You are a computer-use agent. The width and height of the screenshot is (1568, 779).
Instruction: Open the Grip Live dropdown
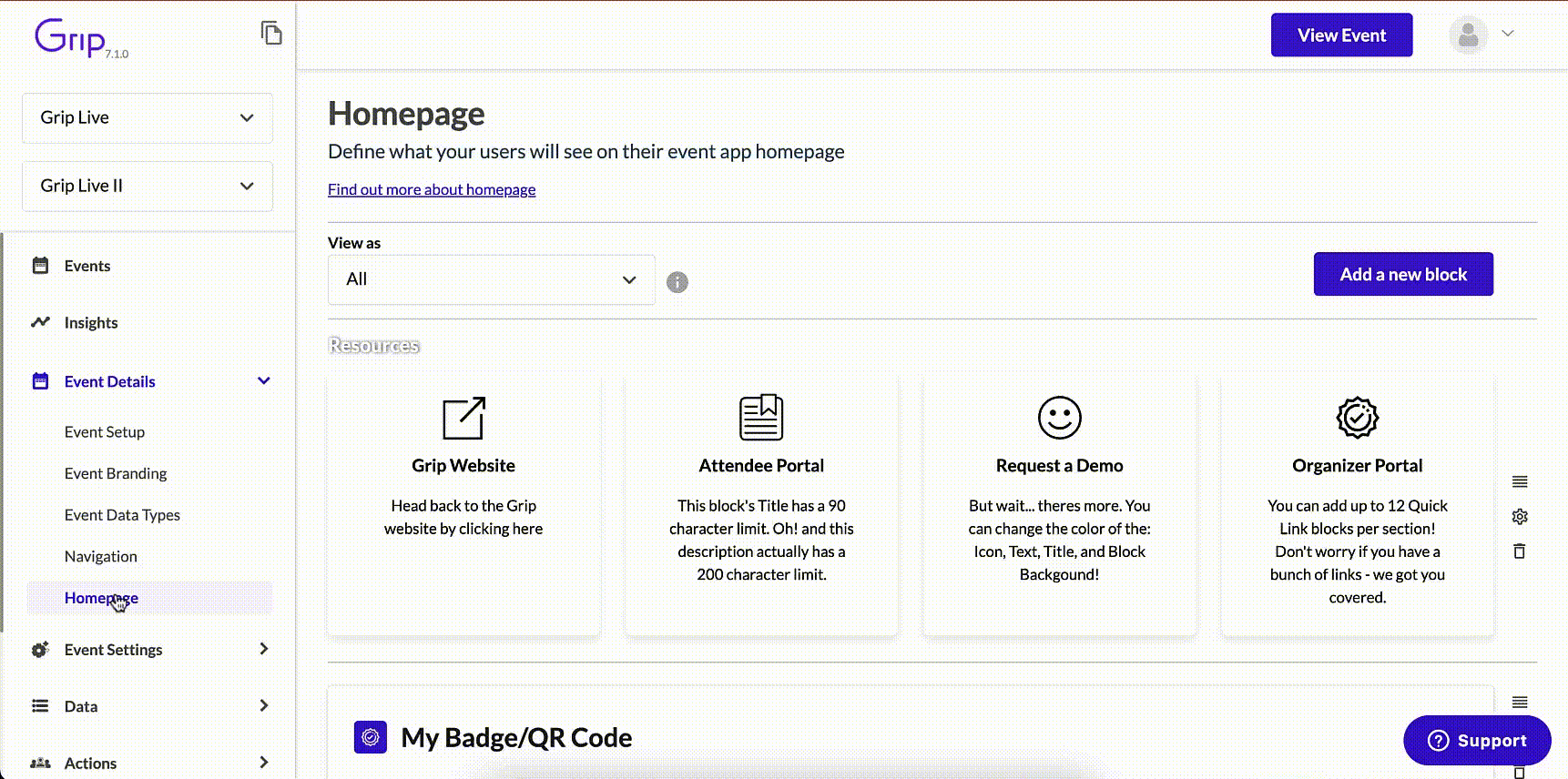[148, 117]
